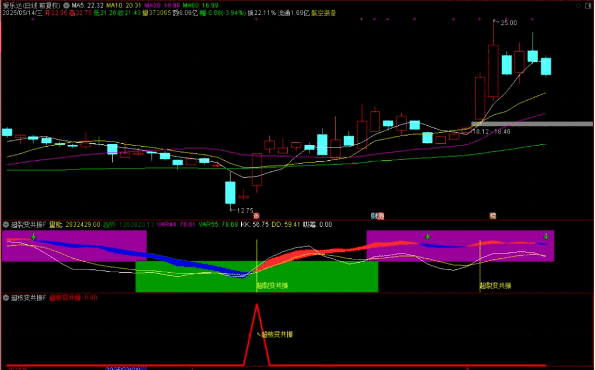Open main chart MA settings circle icon
595x370 pixels.
click(x=66, y=6)
